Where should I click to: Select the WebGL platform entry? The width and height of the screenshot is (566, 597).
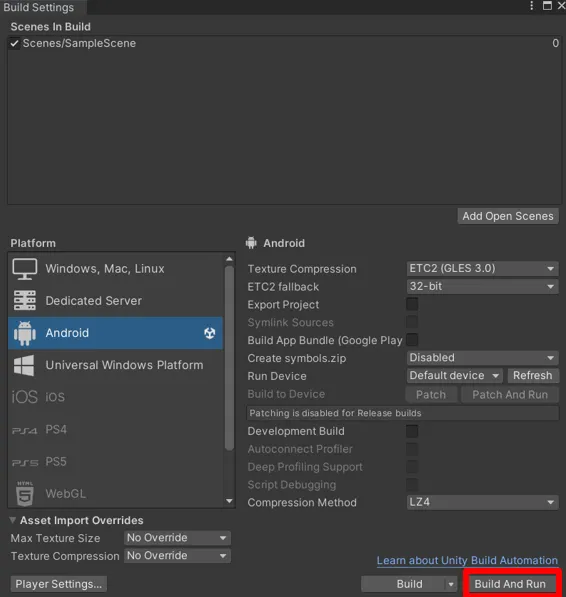[115, 494]
